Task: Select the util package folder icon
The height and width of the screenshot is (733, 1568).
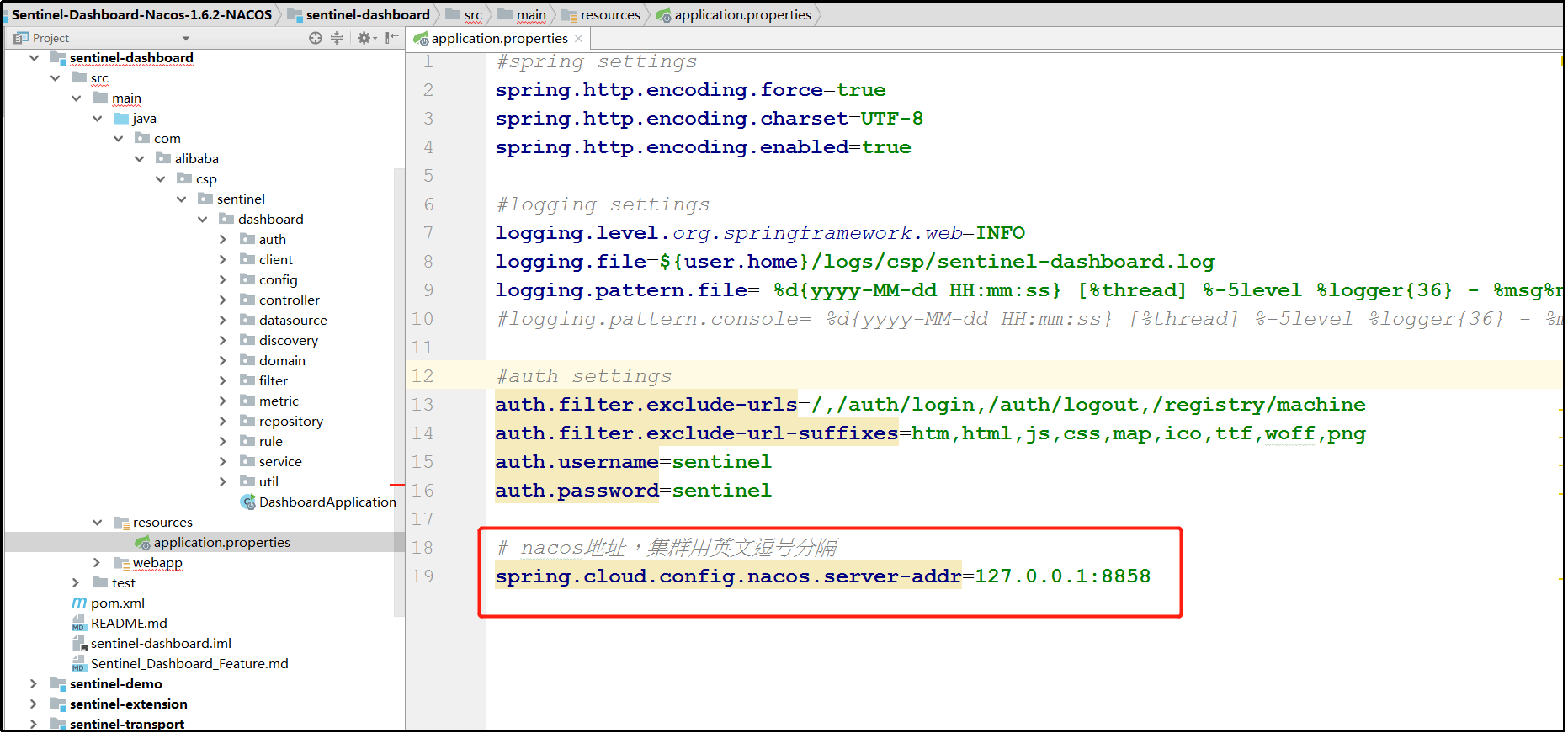Action: point(247,481)
